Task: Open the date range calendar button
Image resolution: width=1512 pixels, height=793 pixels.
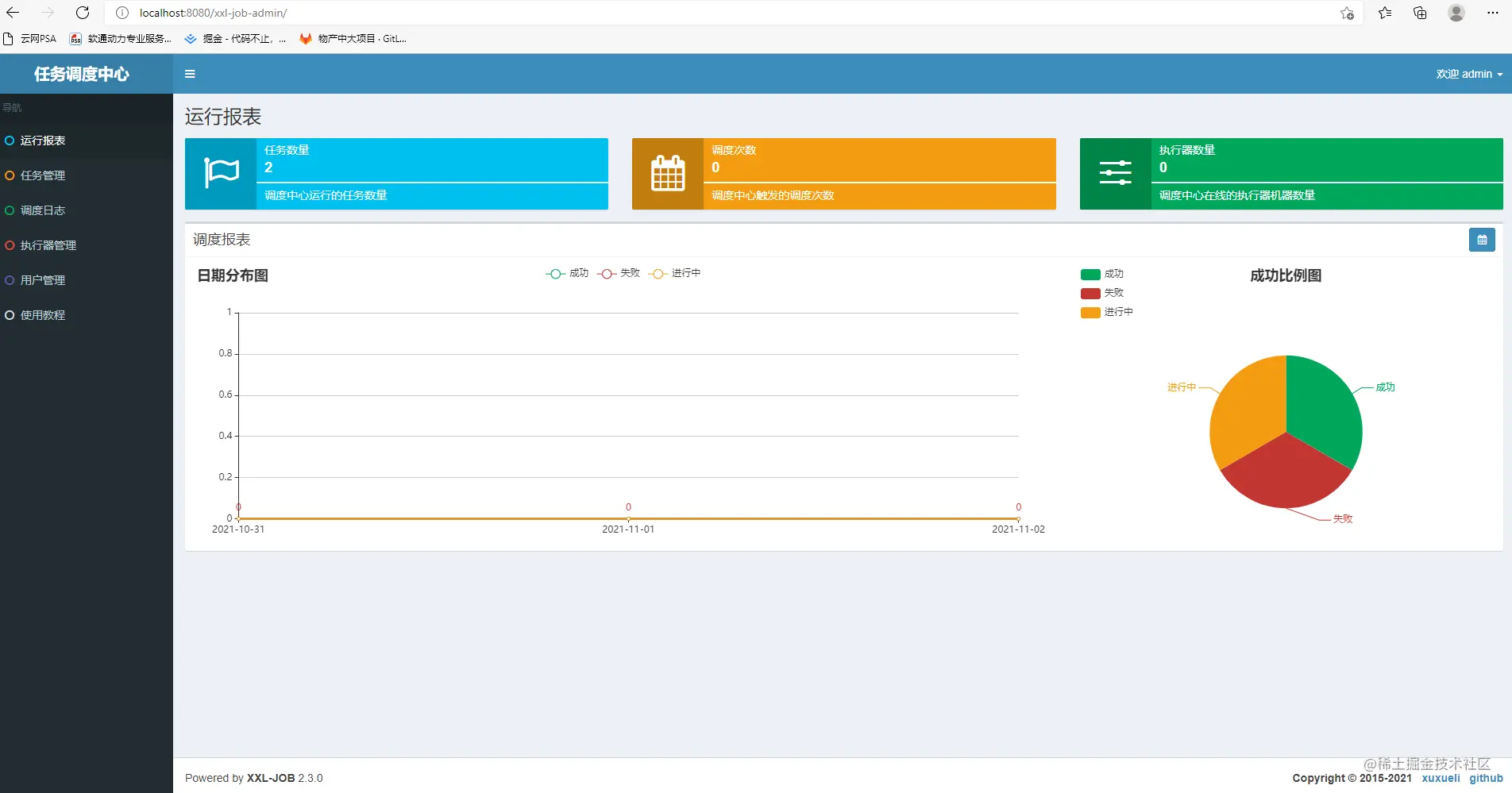Action: 1482,240
